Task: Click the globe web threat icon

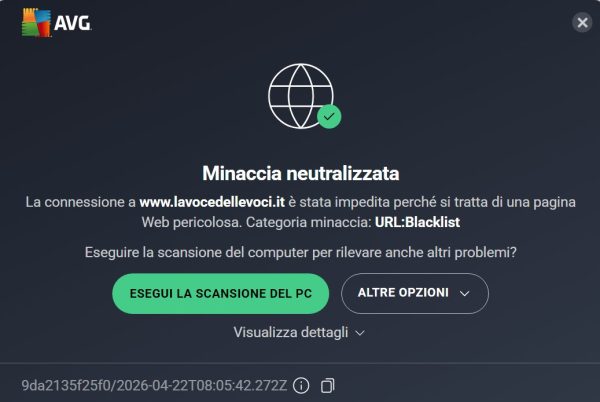Action: [x=301, y=96]
